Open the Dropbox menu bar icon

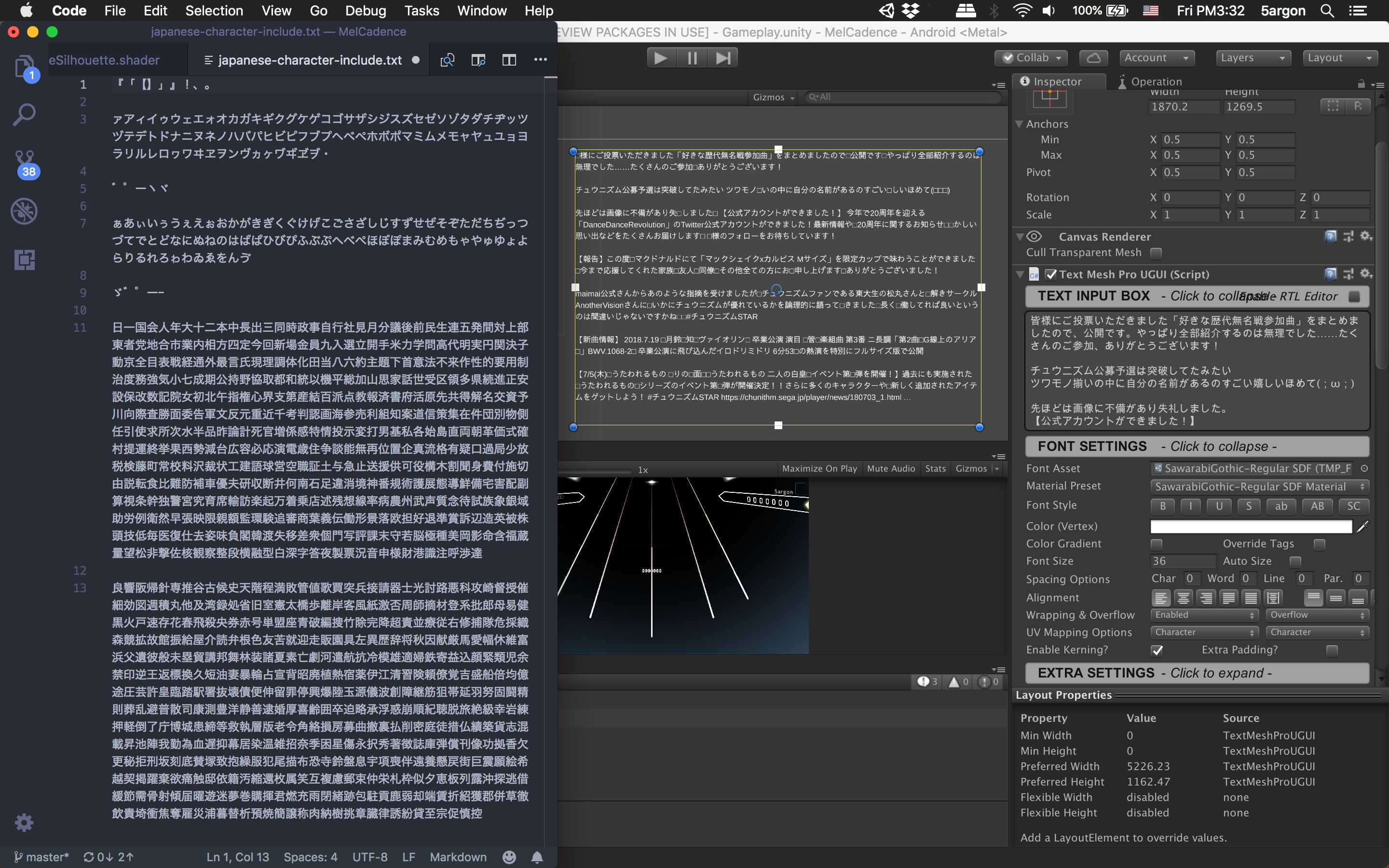910,10
